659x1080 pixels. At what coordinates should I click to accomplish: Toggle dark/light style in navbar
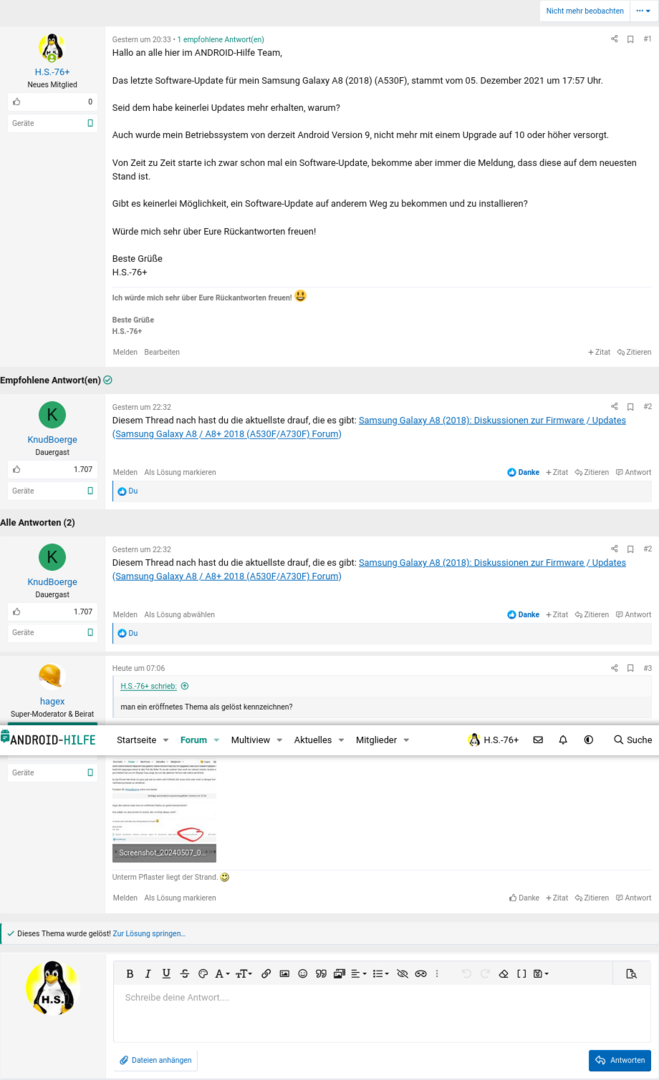[588, 740]
